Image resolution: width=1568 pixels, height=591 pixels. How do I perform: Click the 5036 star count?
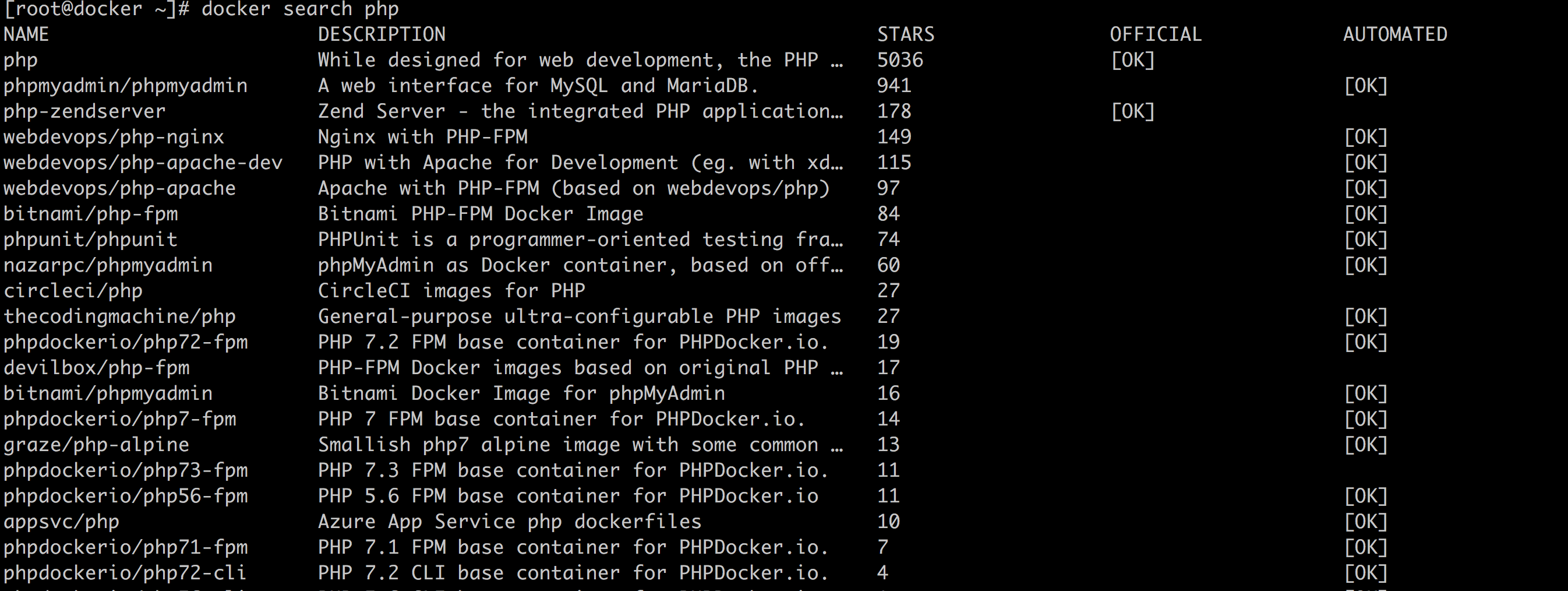pyautogui.click(x=900, y=60)
